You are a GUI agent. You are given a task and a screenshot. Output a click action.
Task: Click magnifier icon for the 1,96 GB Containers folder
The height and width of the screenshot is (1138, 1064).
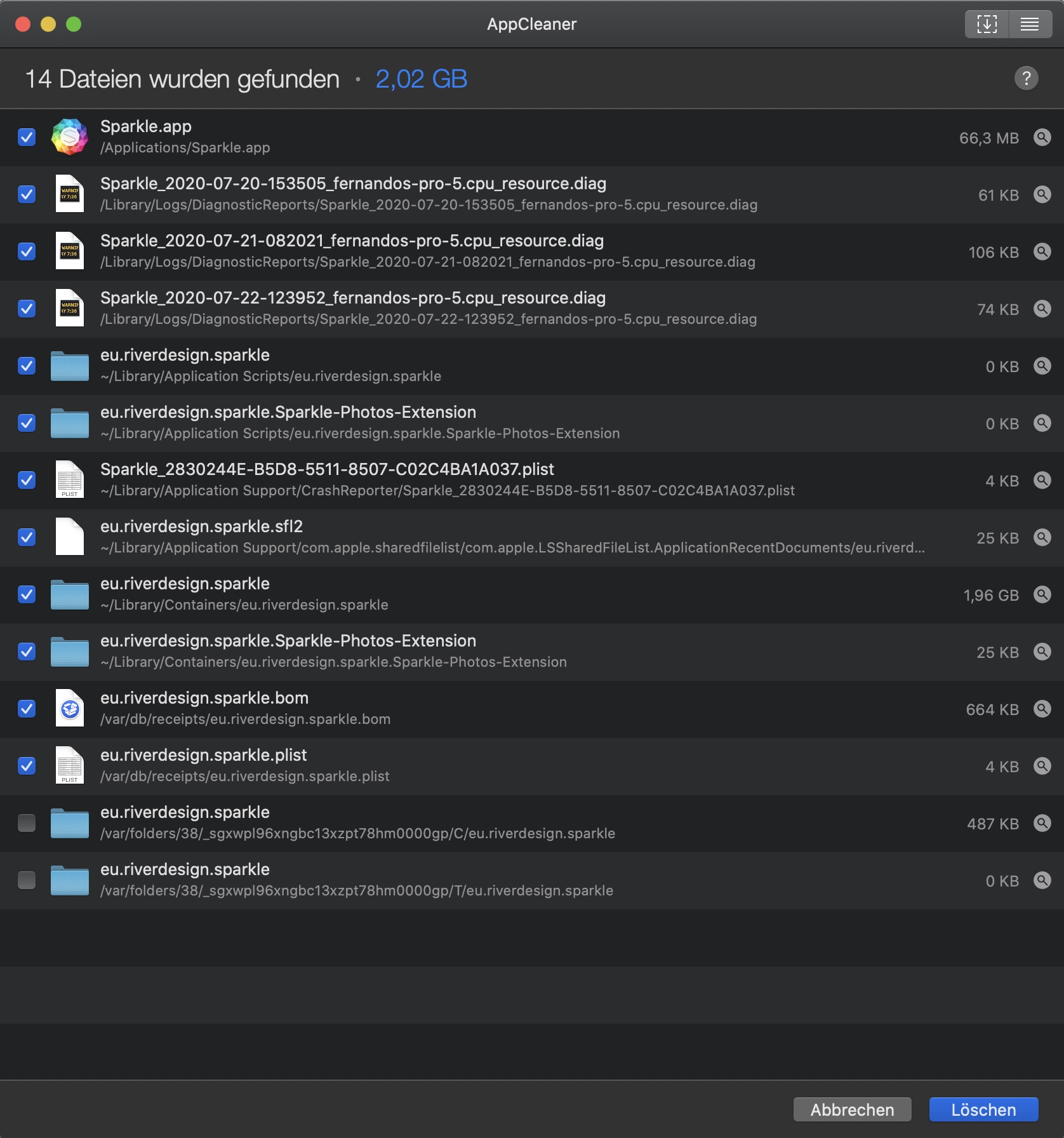(1042, 594)
